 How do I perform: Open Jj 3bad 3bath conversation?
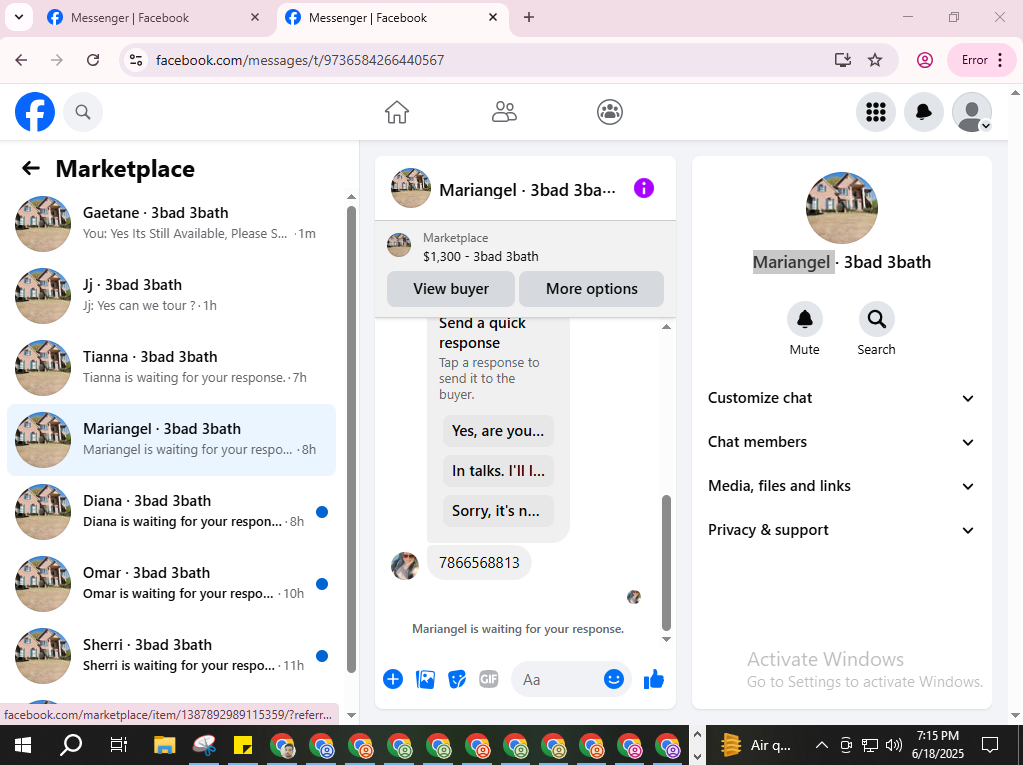coord(172,295)
